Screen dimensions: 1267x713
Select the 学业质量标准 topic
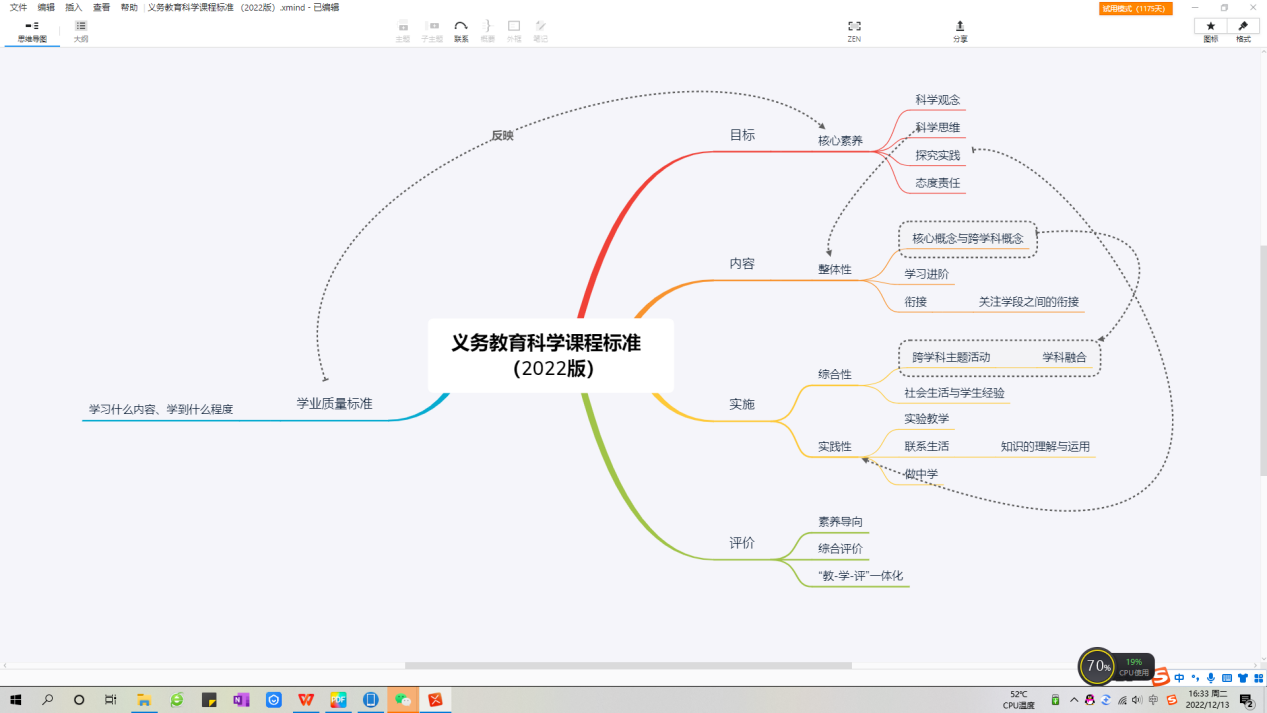point(334,403)
